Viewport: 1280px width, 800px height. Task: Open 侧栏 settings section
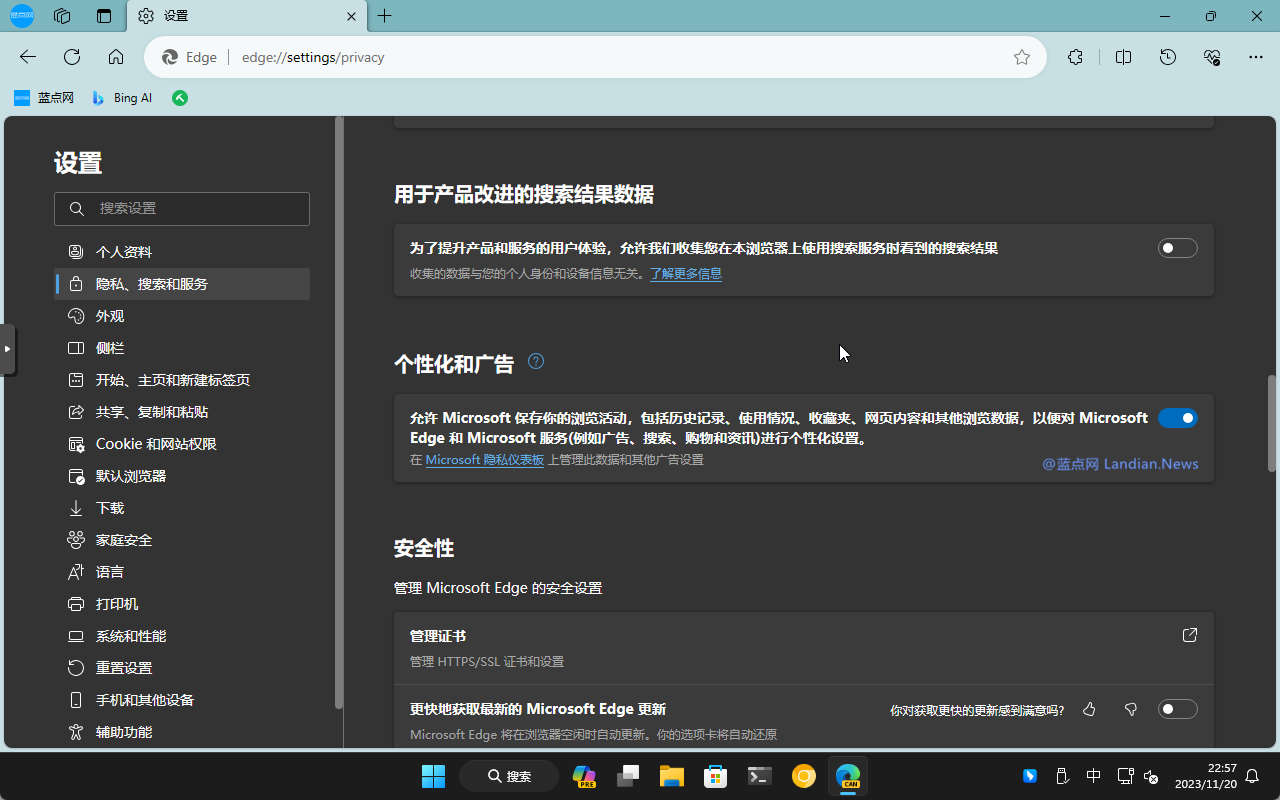[182, 348]
